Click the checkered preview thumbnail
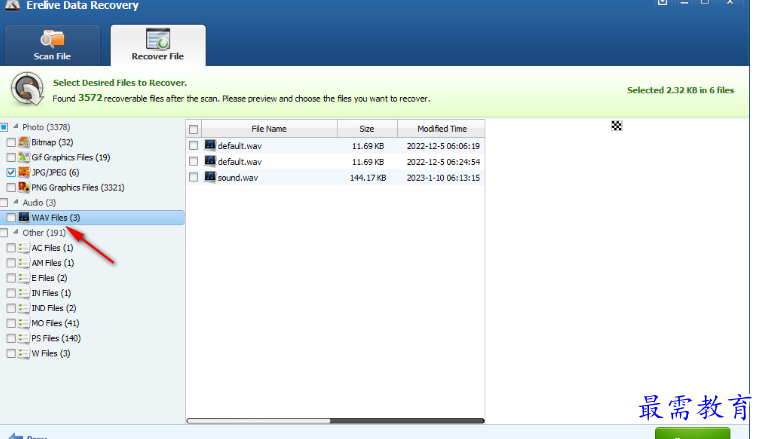Screen dimensions: 760x439 click(616, 126)
